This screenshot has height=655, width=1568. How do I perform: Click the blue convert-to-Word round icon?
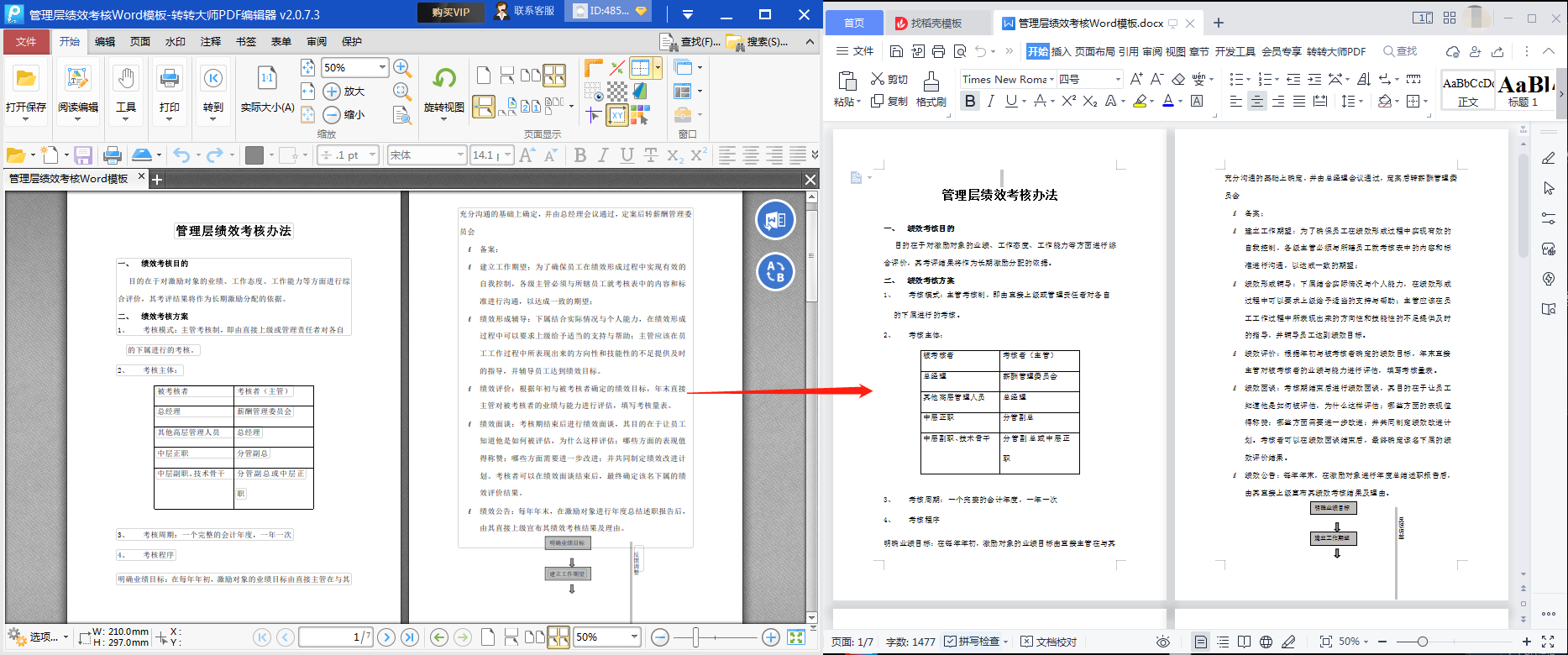pos(775,220)
